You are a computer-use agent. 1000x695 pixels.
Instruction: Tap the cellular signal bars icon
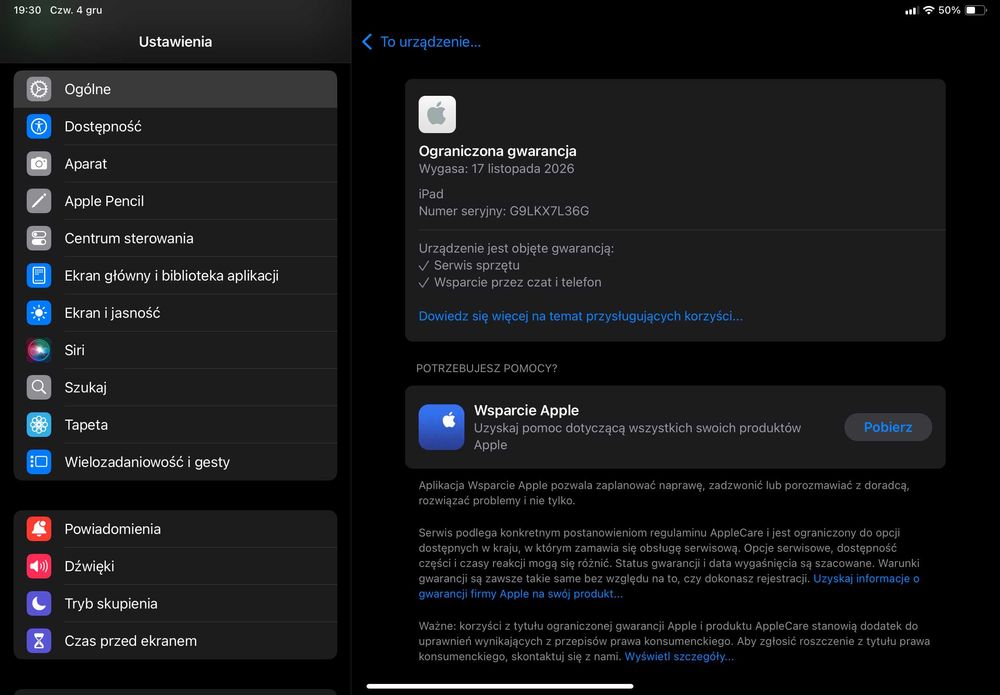912,10
